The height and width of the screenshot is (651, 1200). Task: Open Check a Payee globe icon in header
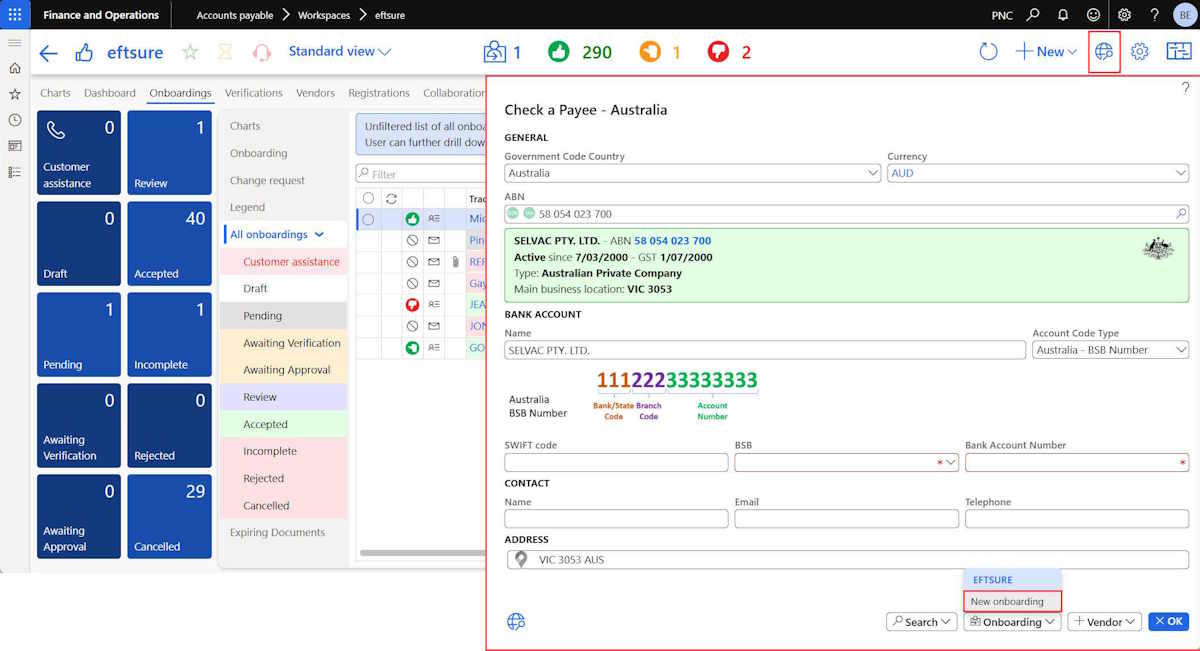click(x=1104, y=52)
